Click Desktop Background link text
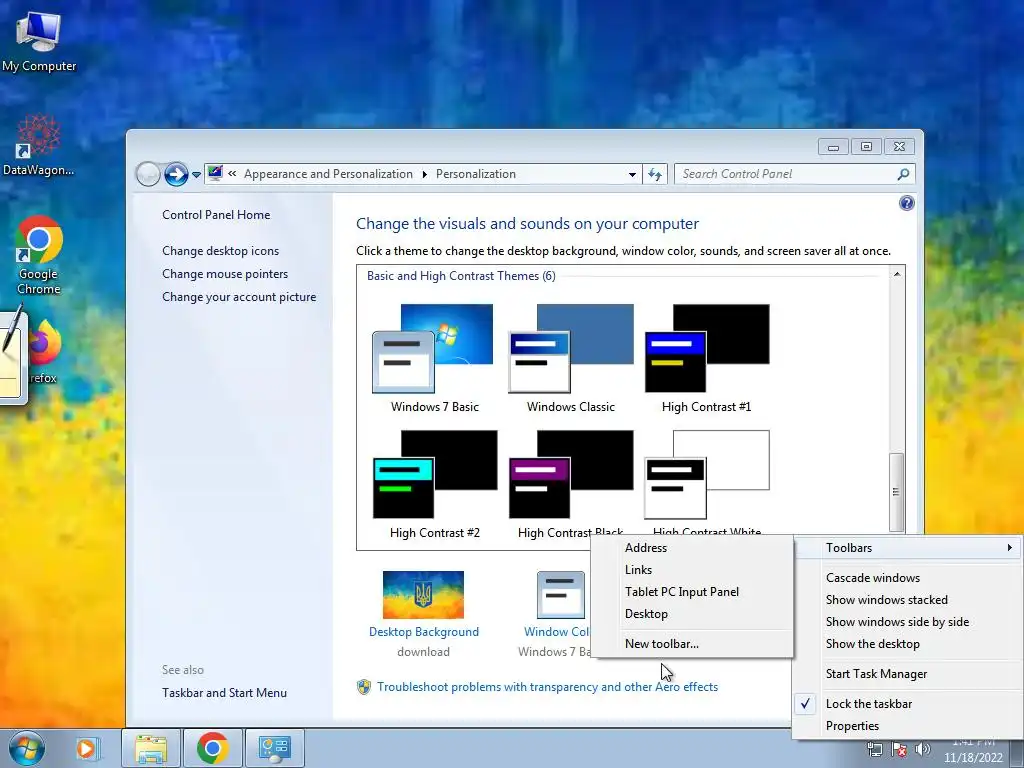This screenshot has height=768, width=1024. pos(423,632)
